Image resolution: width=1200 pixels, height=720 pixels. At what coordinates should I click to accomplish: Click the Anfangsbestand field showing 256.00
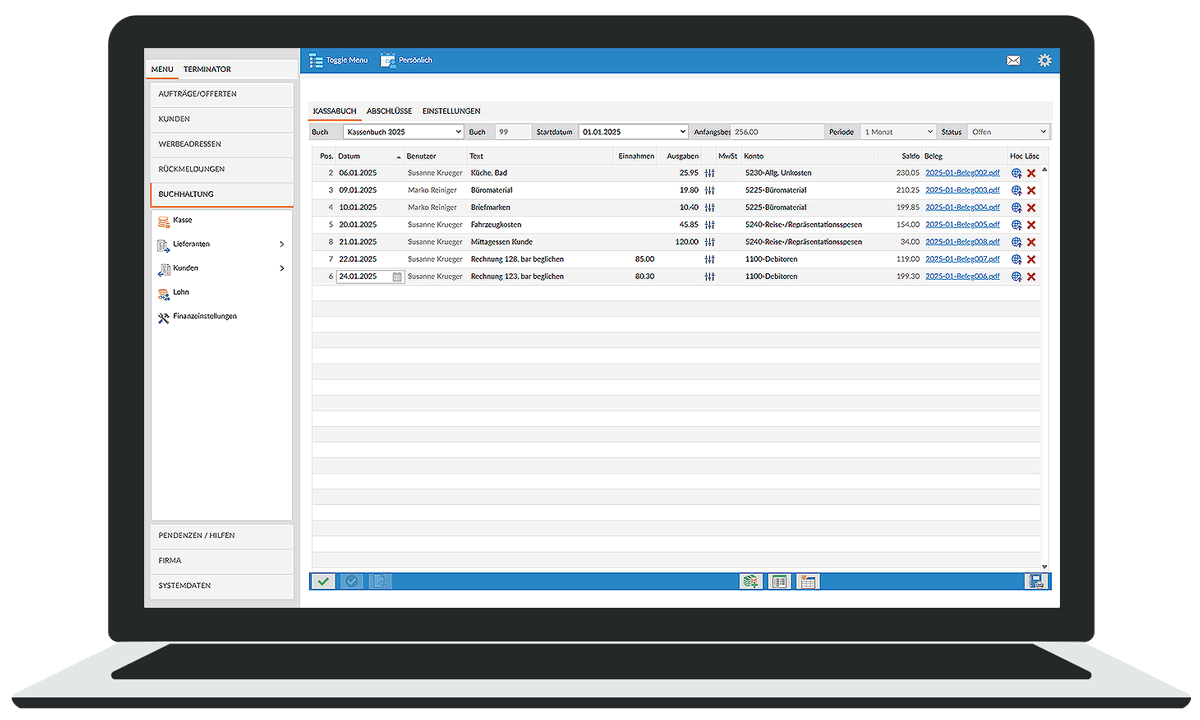pos(775,132)
